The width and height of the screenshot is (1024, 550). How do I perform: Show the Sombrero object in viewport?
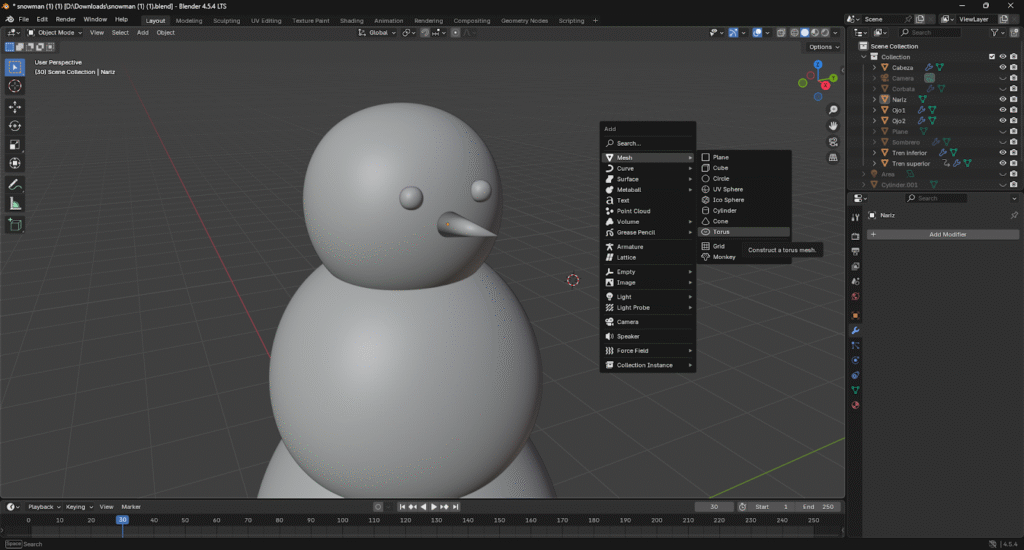point(1002,142)
